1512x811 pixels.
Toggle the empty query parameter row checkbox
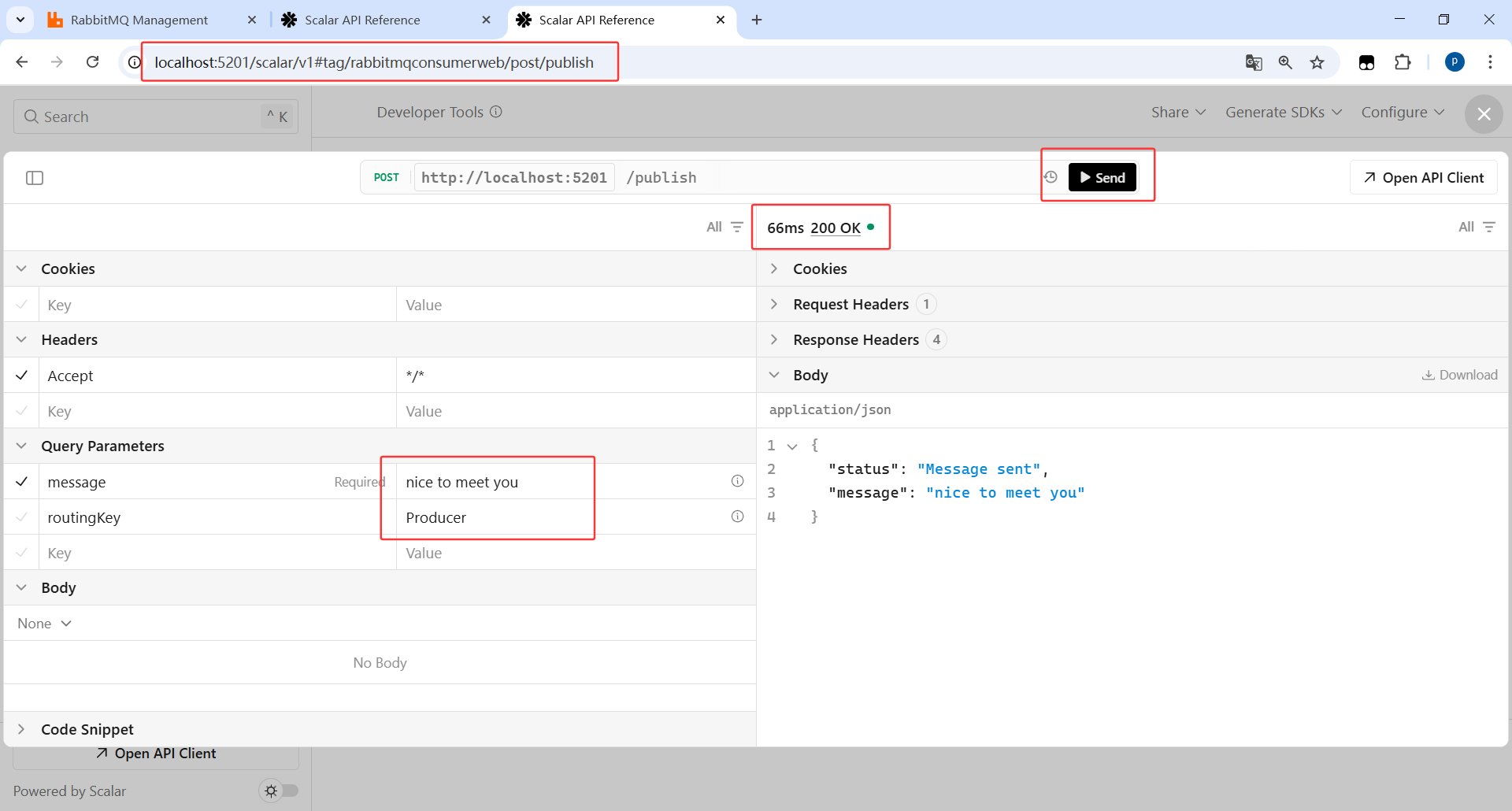click(22, 553)
